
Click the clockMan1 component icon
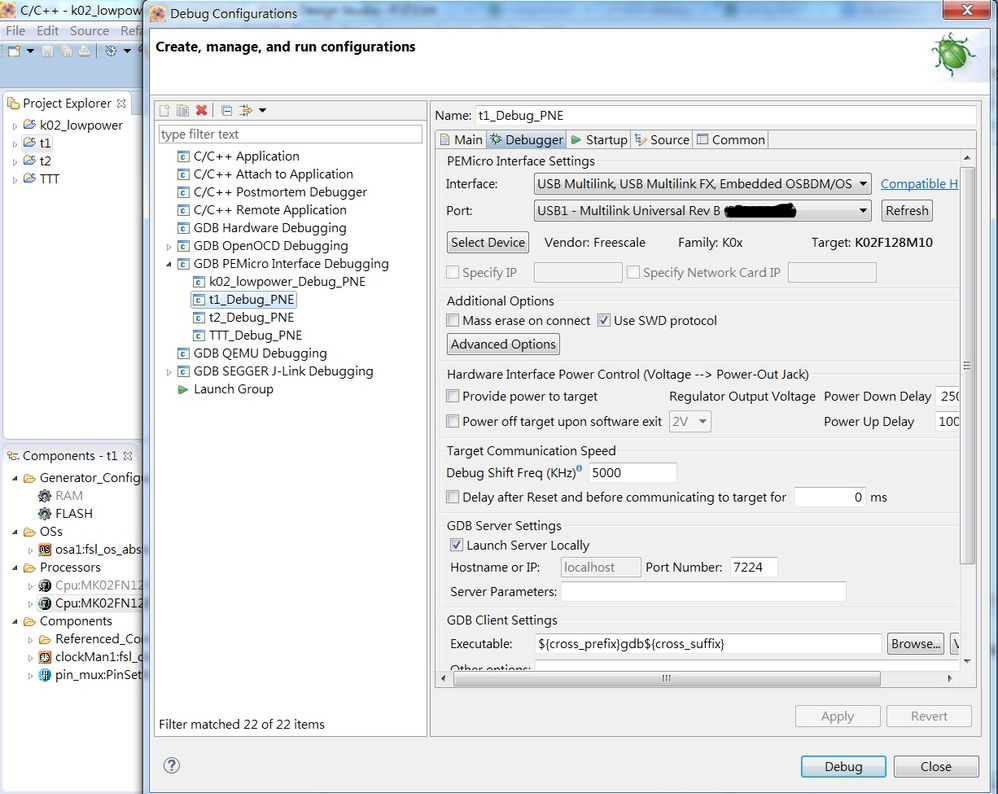[x=45, y=656]
